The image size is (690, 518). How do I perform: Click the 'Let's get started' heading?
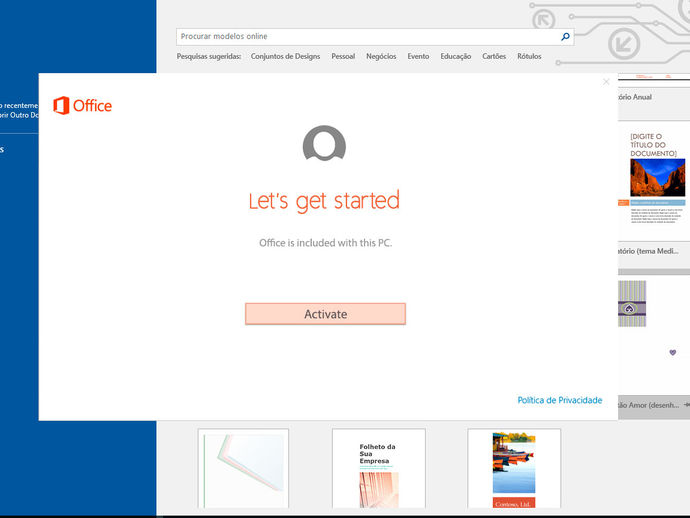coord(324,201)
